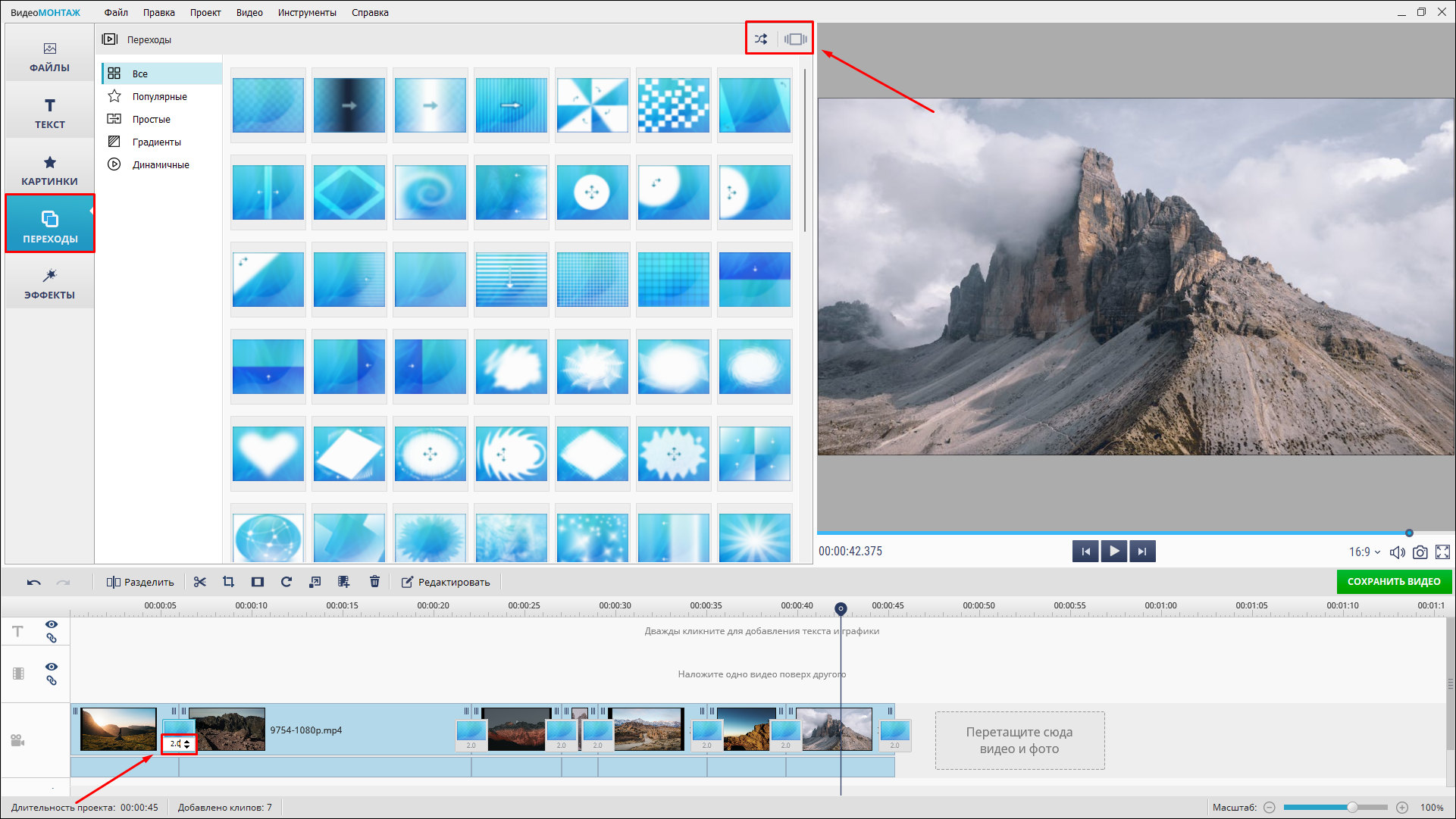Viewport: 1456px width, 819px height.
Task: Take a snapshot with camera icon
Action: [x=1420, y=552]
